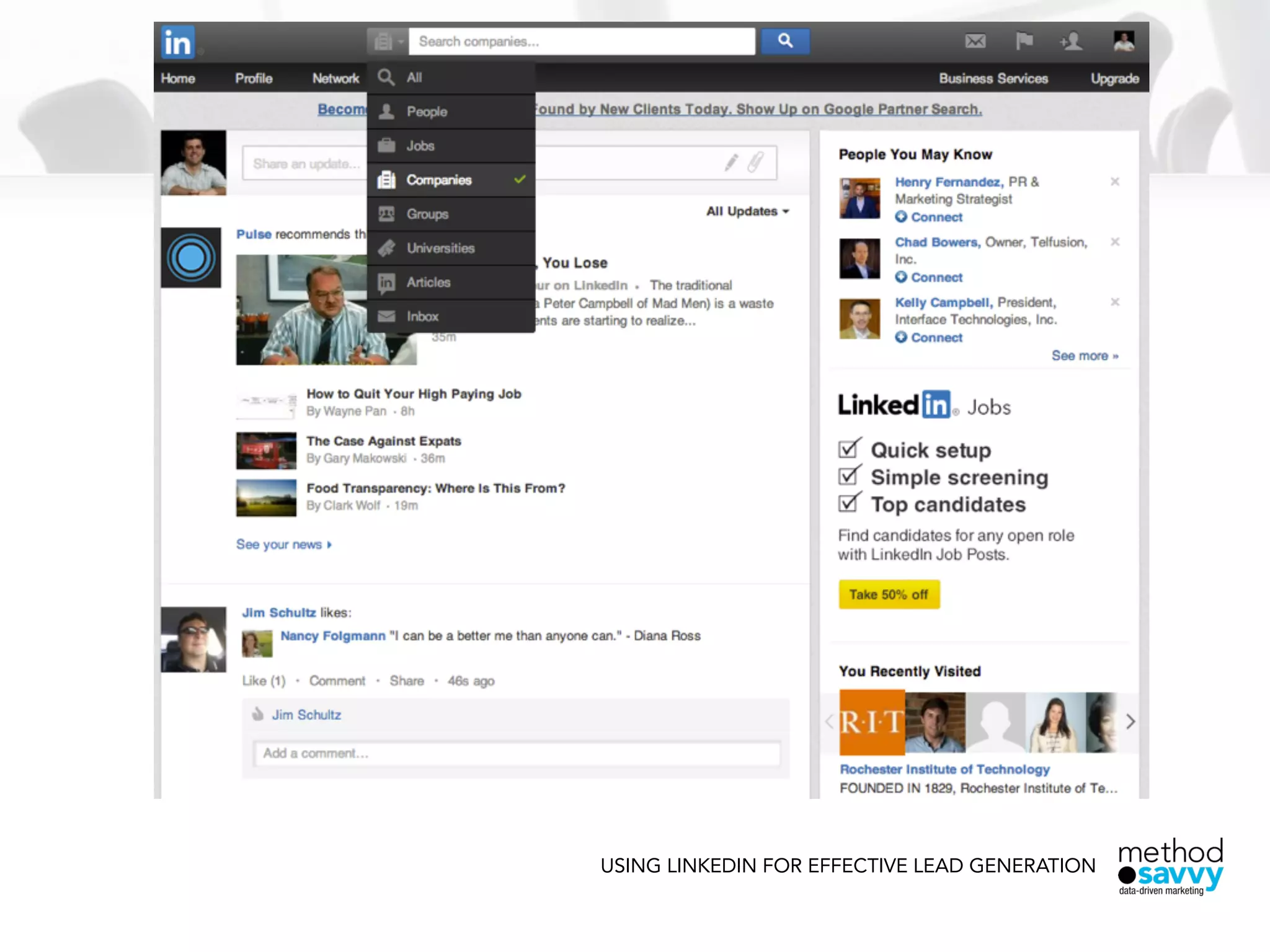Click Jim Schultz avatar photo
The height and width of the screenshot is (952, 1270).
coord(193,640)
